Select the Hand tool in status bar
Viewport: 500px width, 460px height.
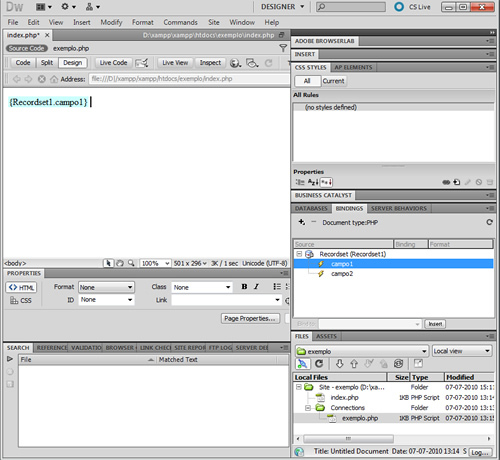120,263
